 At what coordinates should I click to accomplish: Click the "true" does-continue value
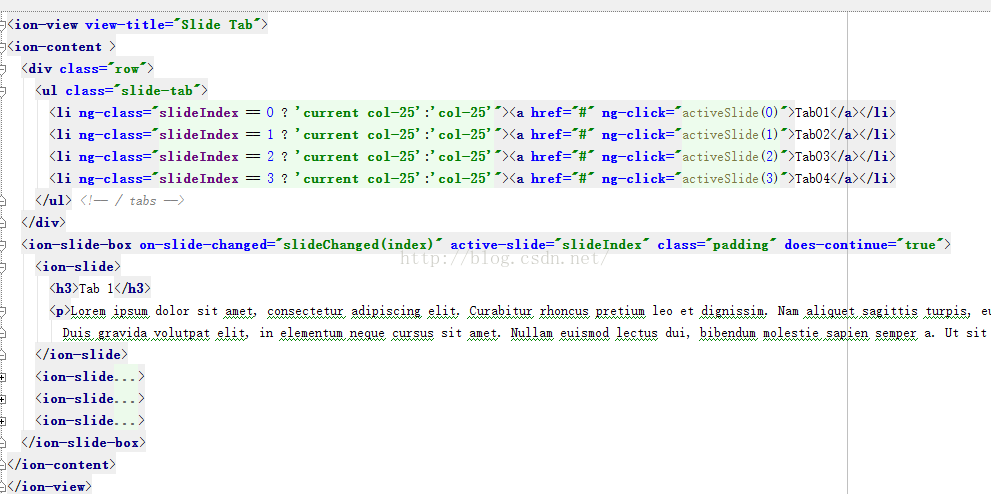920,244
